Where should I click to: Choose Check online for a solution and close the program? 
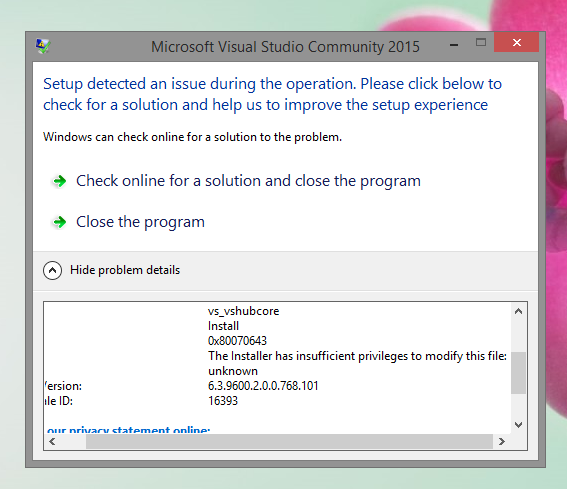point(248,181)
